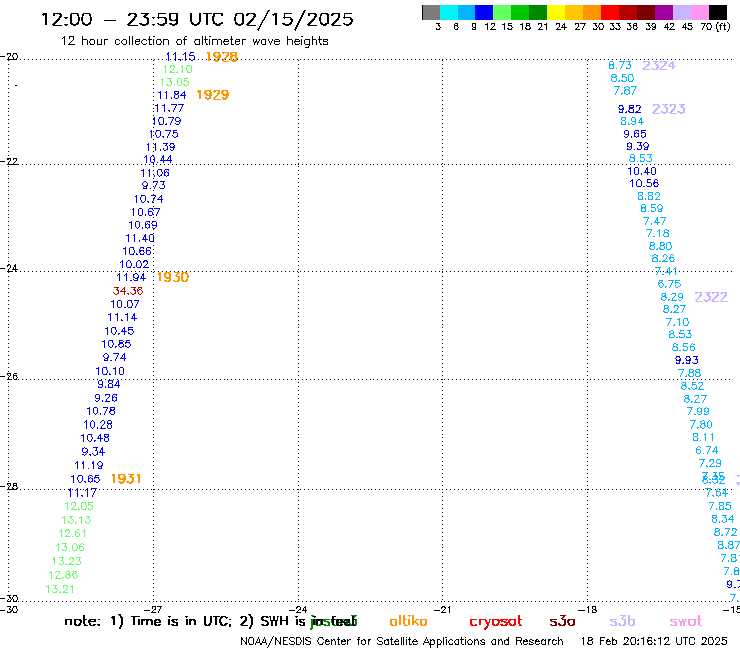Click the 9.26 wave height reading
This screenshot has height=650, width=740.
[x=106, y=398]
